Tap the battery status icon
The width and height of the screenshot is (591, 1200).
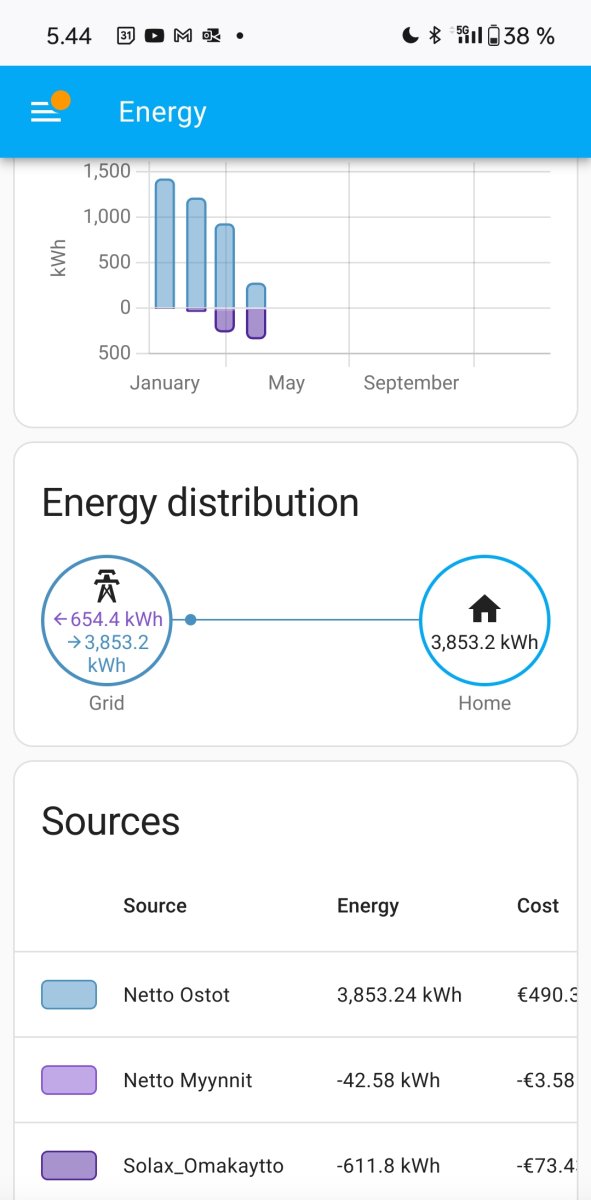(x=493, y=36)
